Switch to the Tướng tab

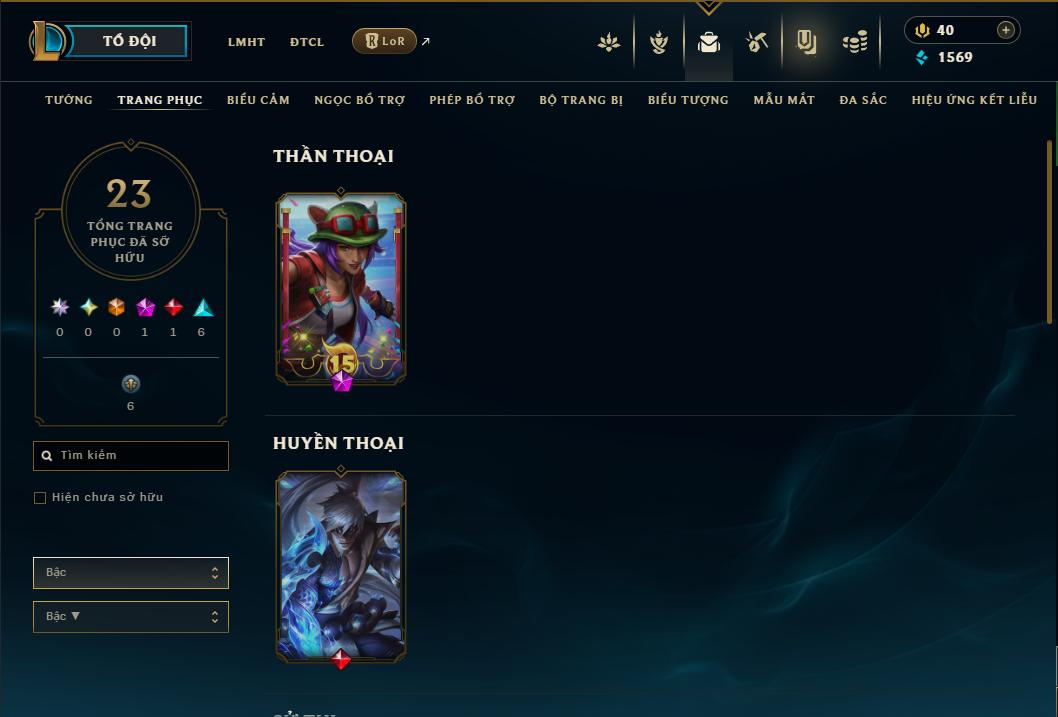pos(69,100)
